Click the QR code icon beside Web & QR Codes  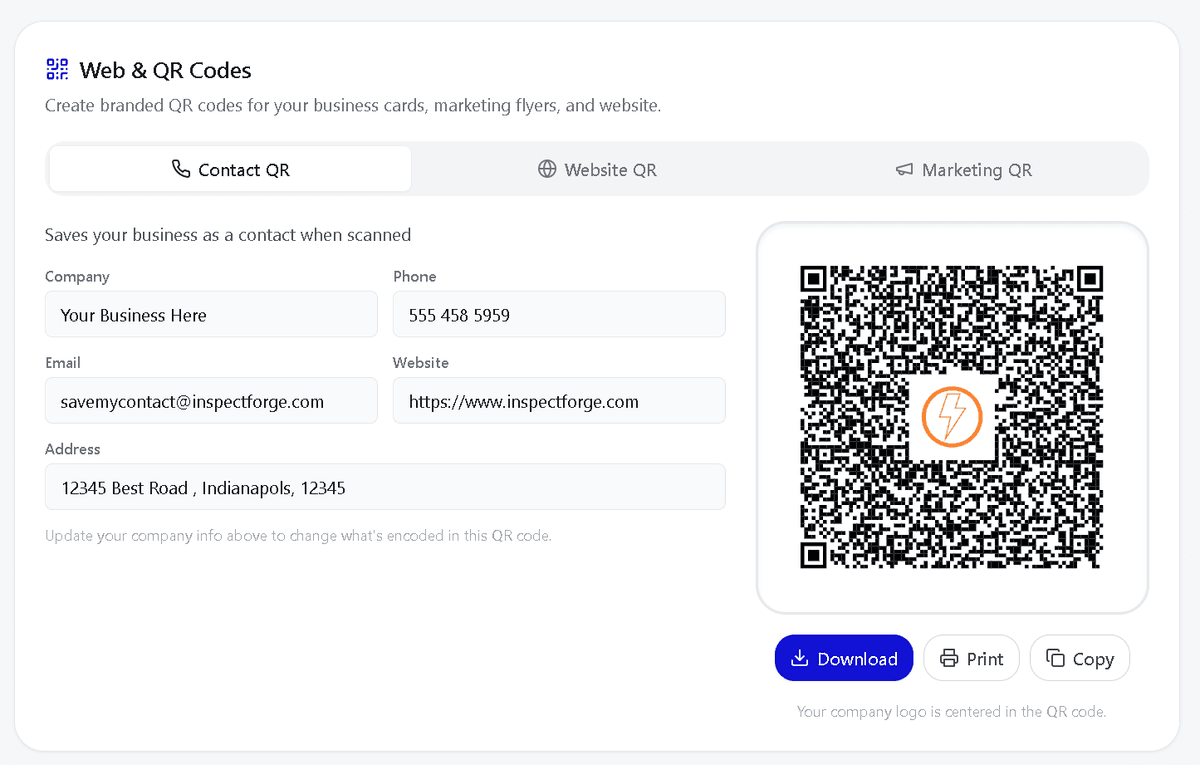(x=57, y=70)
